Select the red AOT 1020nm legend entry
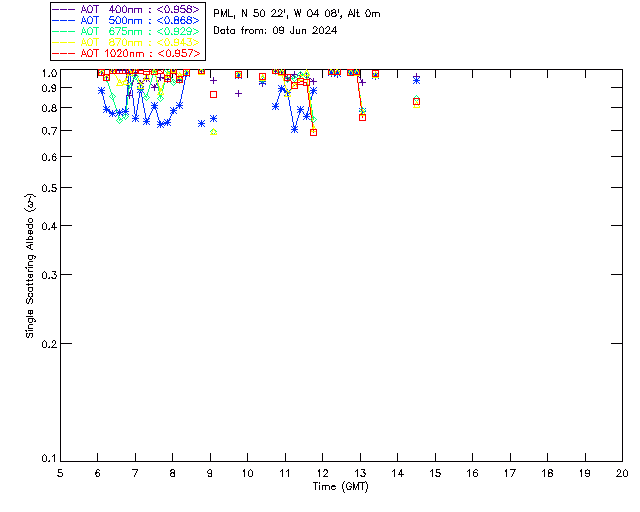 click(x=128, y=53)
